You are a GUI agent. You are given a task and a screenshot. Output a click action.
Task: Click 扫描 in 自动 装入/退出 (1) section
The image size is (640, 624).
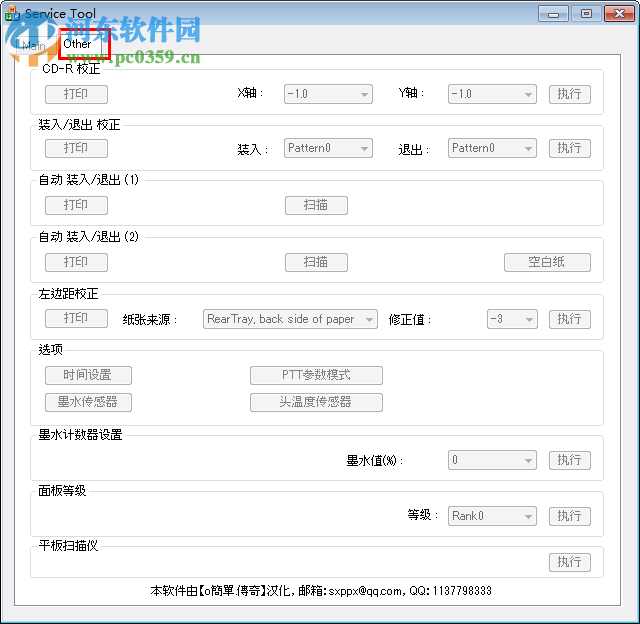pyautogui.click(x=316, y=205)
